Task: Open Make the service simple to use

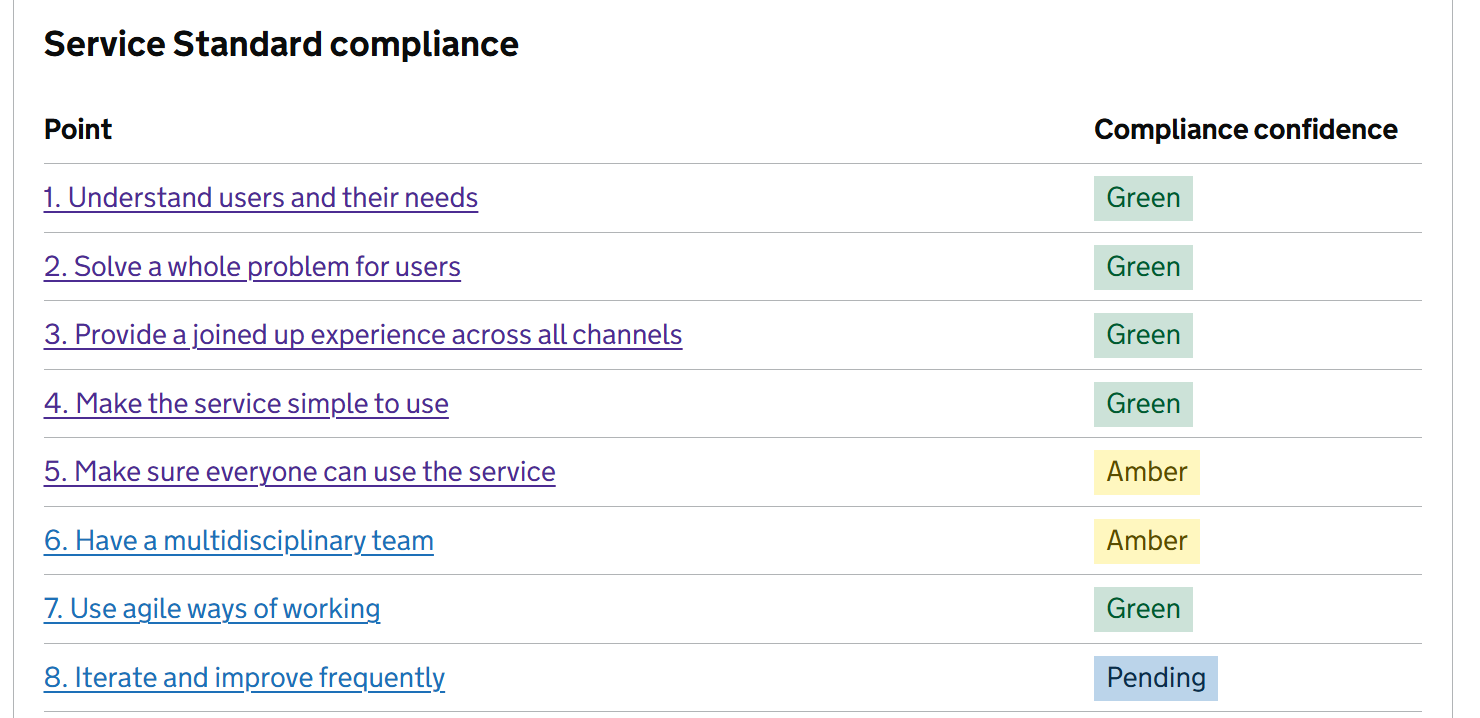Action: pos(246,404)
